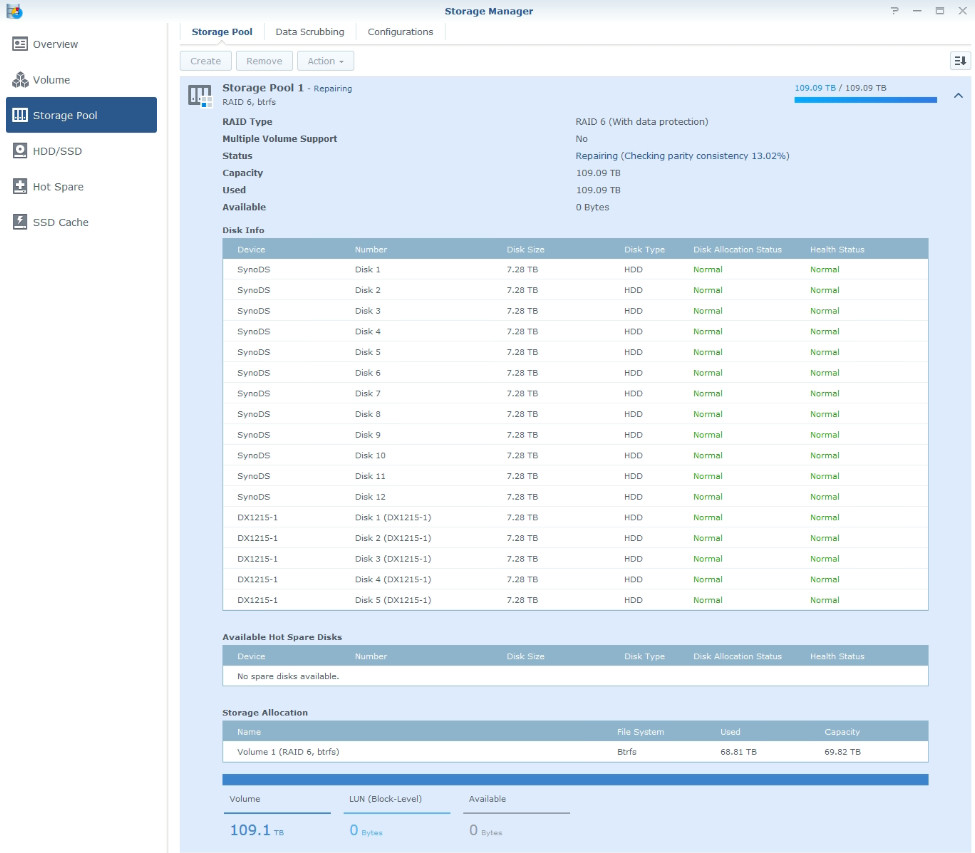
Task: Switch to the Data Scrubbing tab
Action: (307, 31)
